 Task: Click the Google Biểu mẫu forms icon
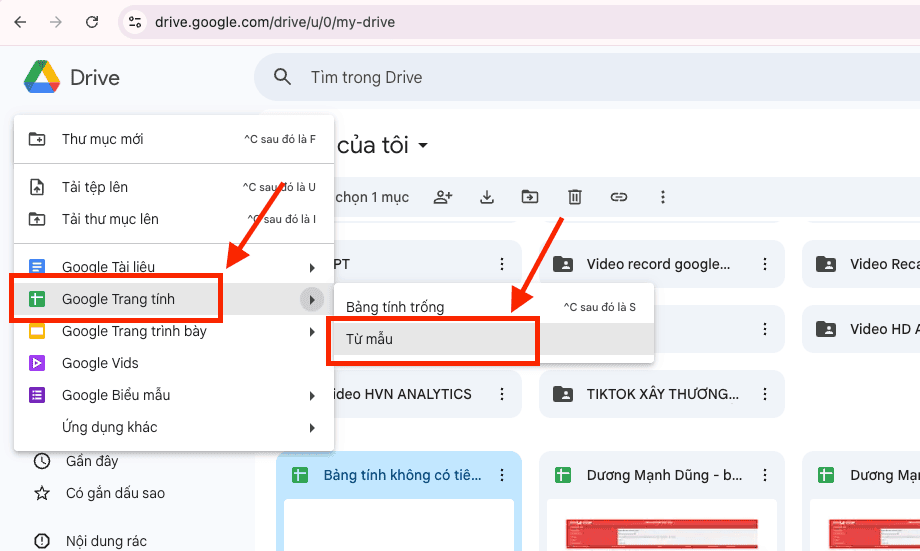(x=37, y=395)
